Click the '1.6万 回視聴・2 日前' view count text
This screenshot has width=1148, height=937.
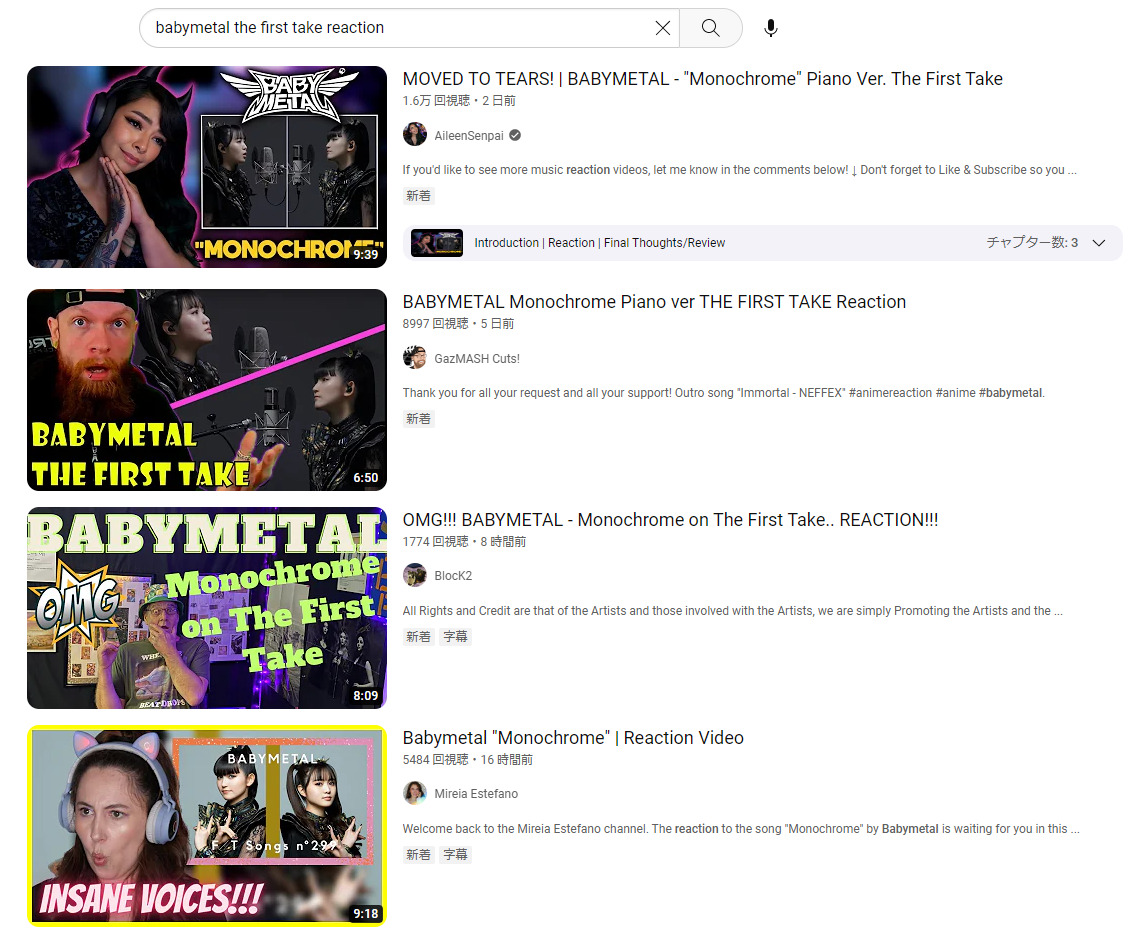pos(459,100)
